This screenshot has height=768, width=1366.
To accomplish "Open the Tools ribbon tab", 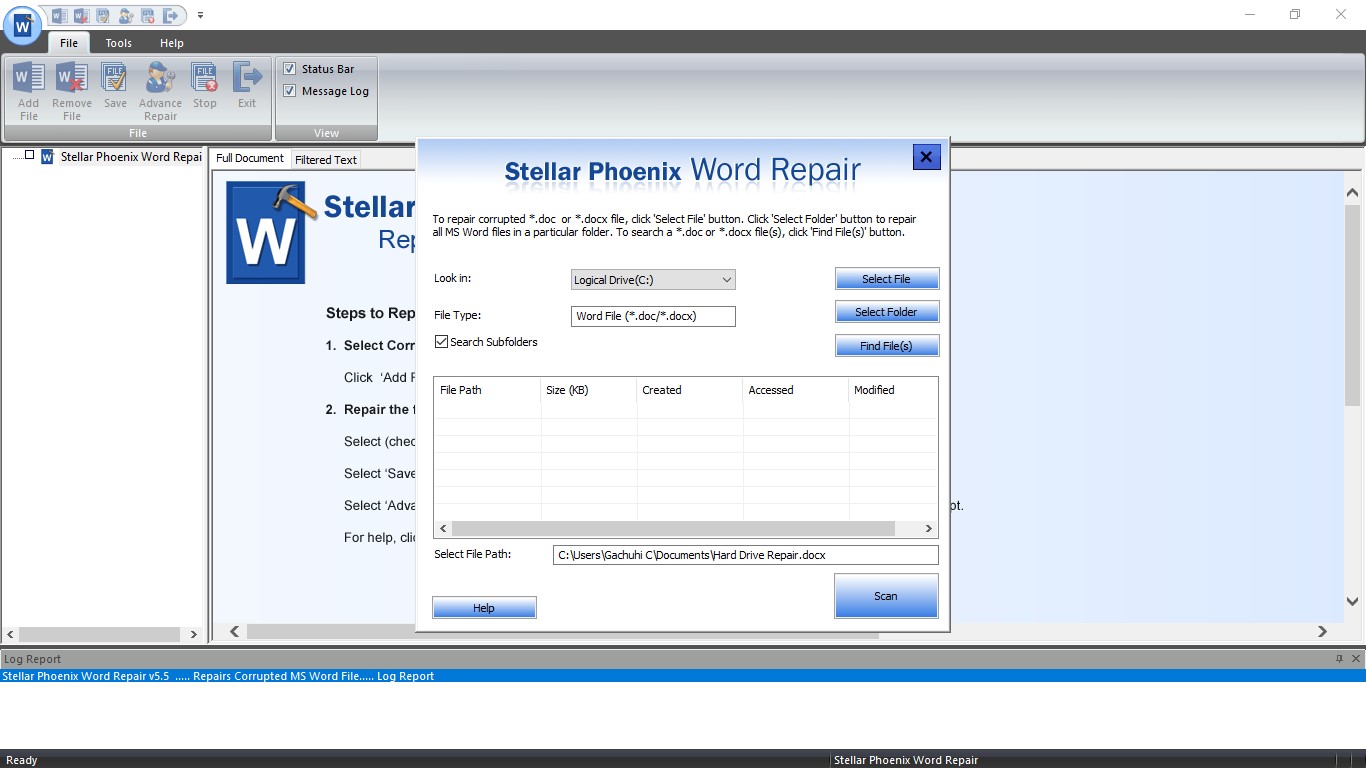I will [x=119, y=43].
